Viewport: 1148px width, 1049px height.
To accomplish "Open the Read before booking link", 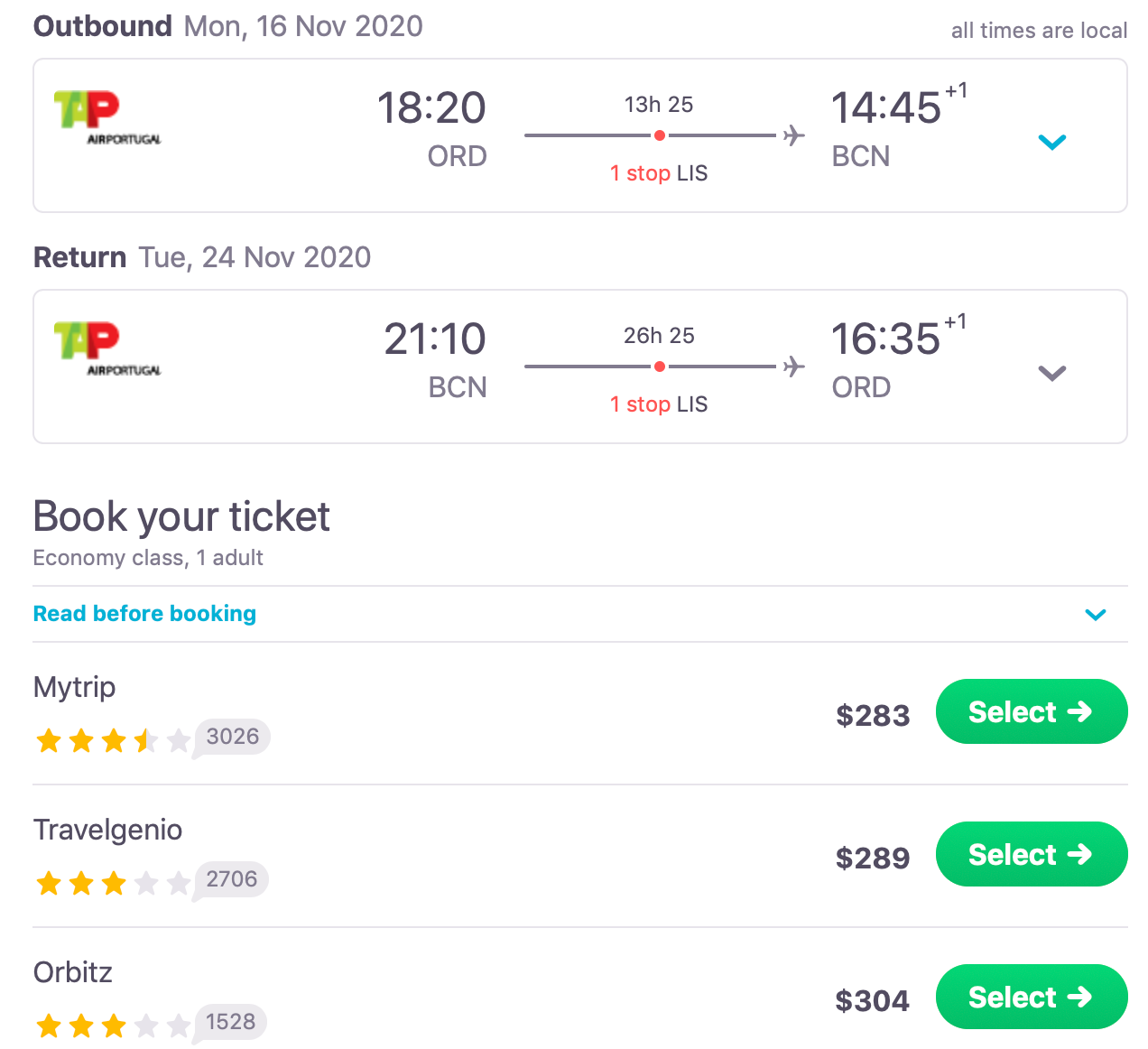I will [144, 614].
